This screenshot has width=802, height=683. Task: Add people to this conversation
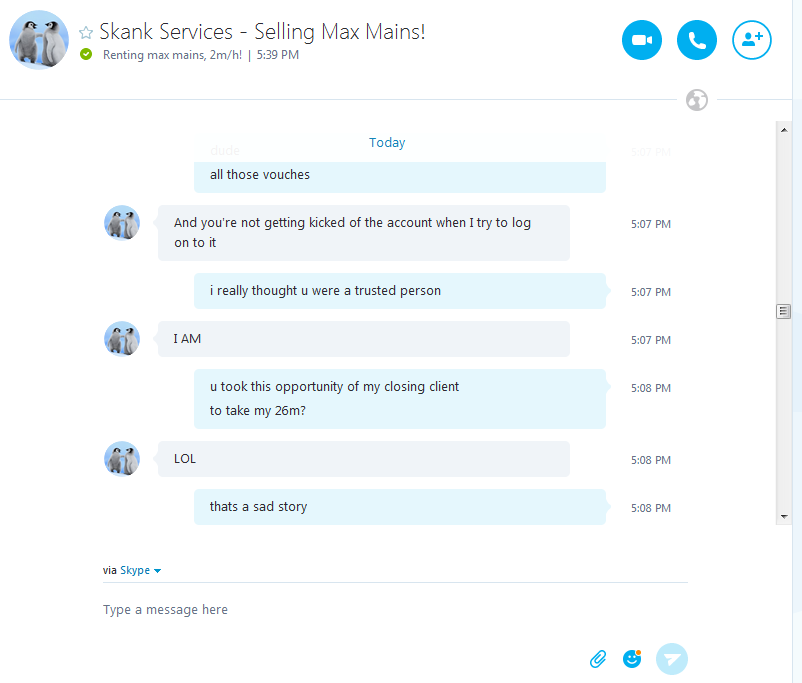tap(752, 40)
